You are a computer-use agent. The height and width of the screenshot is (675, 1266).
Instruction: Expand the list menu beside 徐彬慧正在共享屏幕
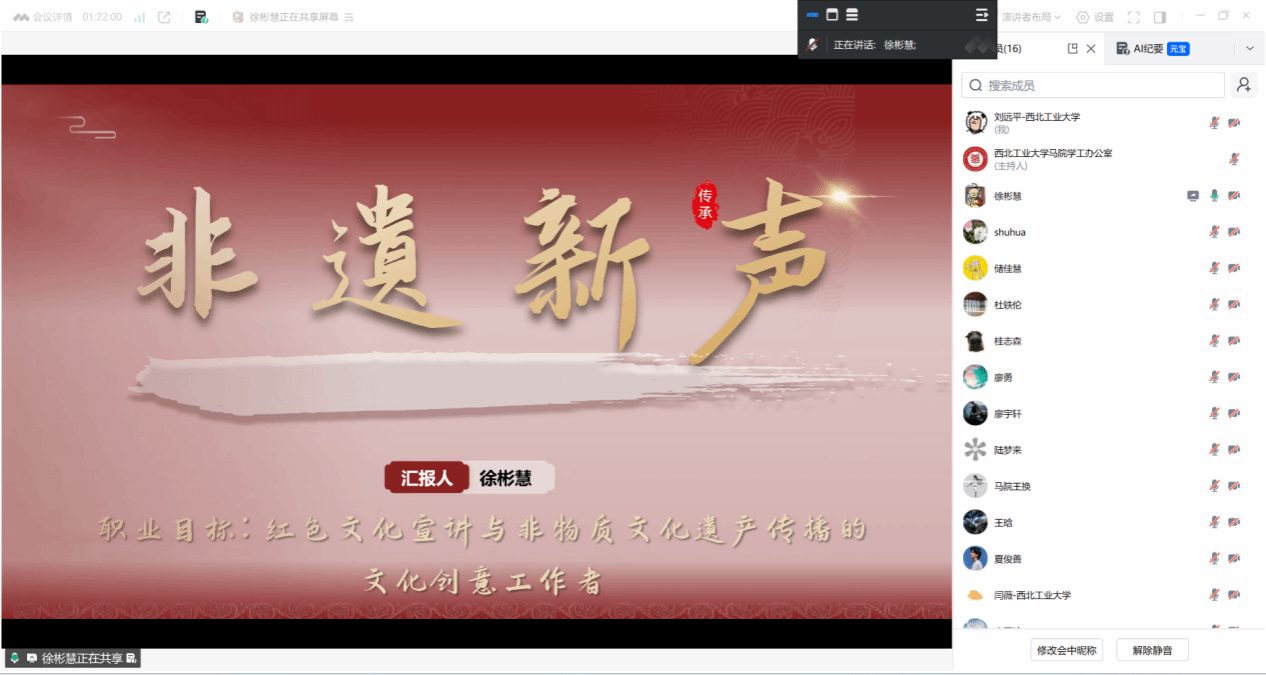tap(349, 17)
